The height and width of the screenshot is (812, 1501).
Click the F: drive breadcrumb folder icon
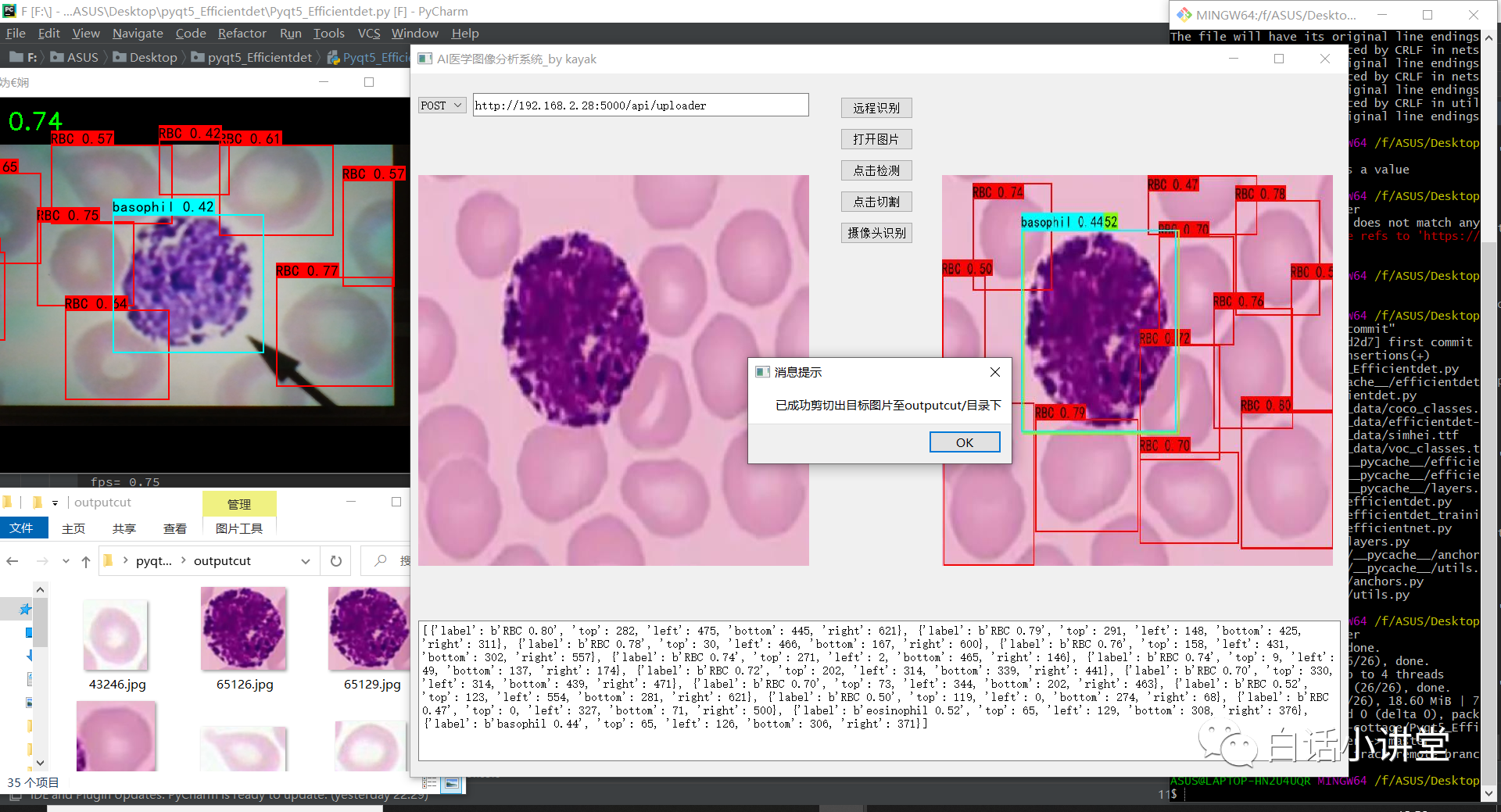(x=16, y=57)
